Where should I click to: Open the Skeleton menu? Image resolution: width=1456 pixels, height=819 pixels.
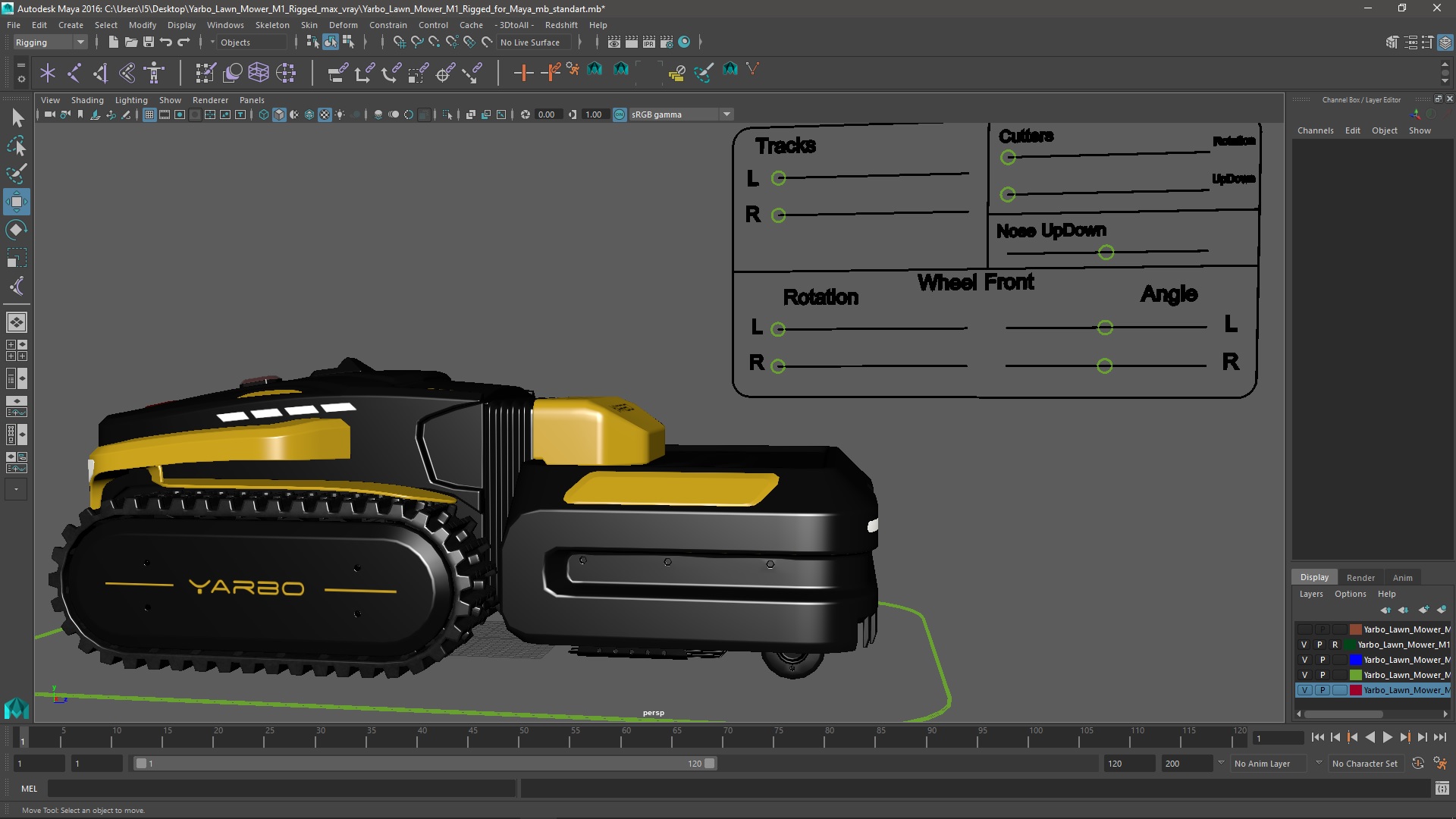[272, 25]
